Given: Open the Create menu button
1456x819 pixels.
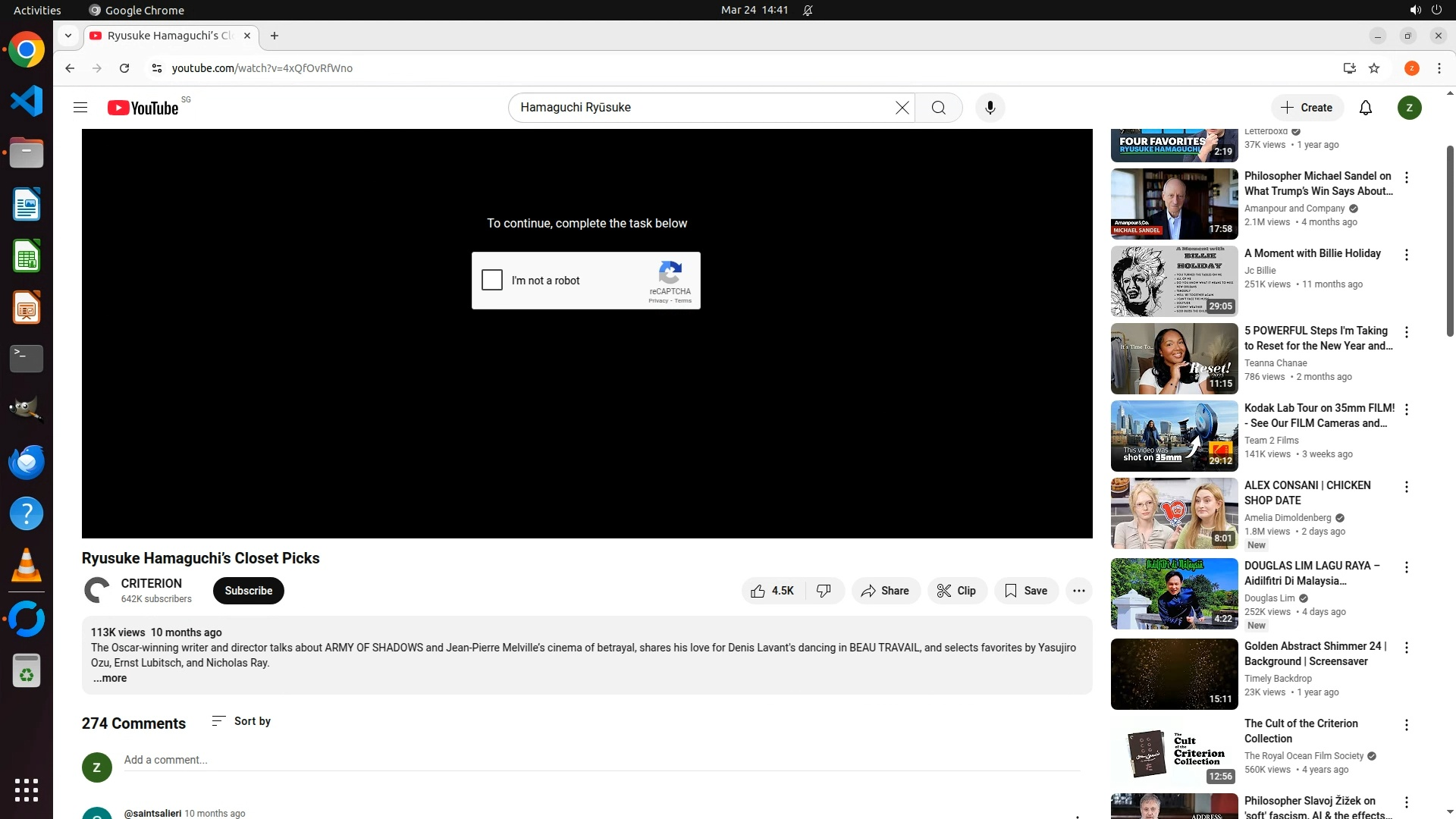Looking at the screenshot, I should [1307, 108].
